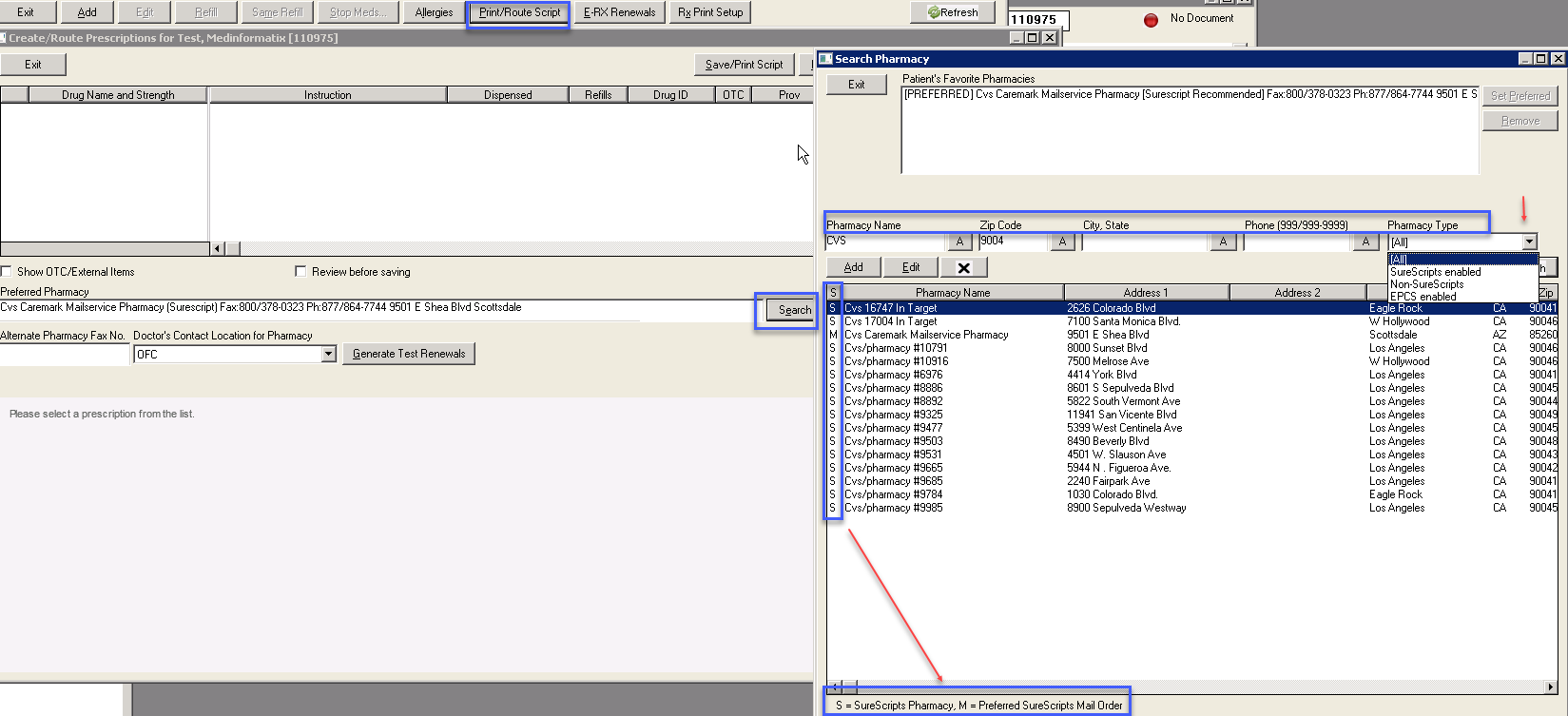Check the Review before saving box
This screenshot has width=1568, height=716.
(x=300, y=272)
